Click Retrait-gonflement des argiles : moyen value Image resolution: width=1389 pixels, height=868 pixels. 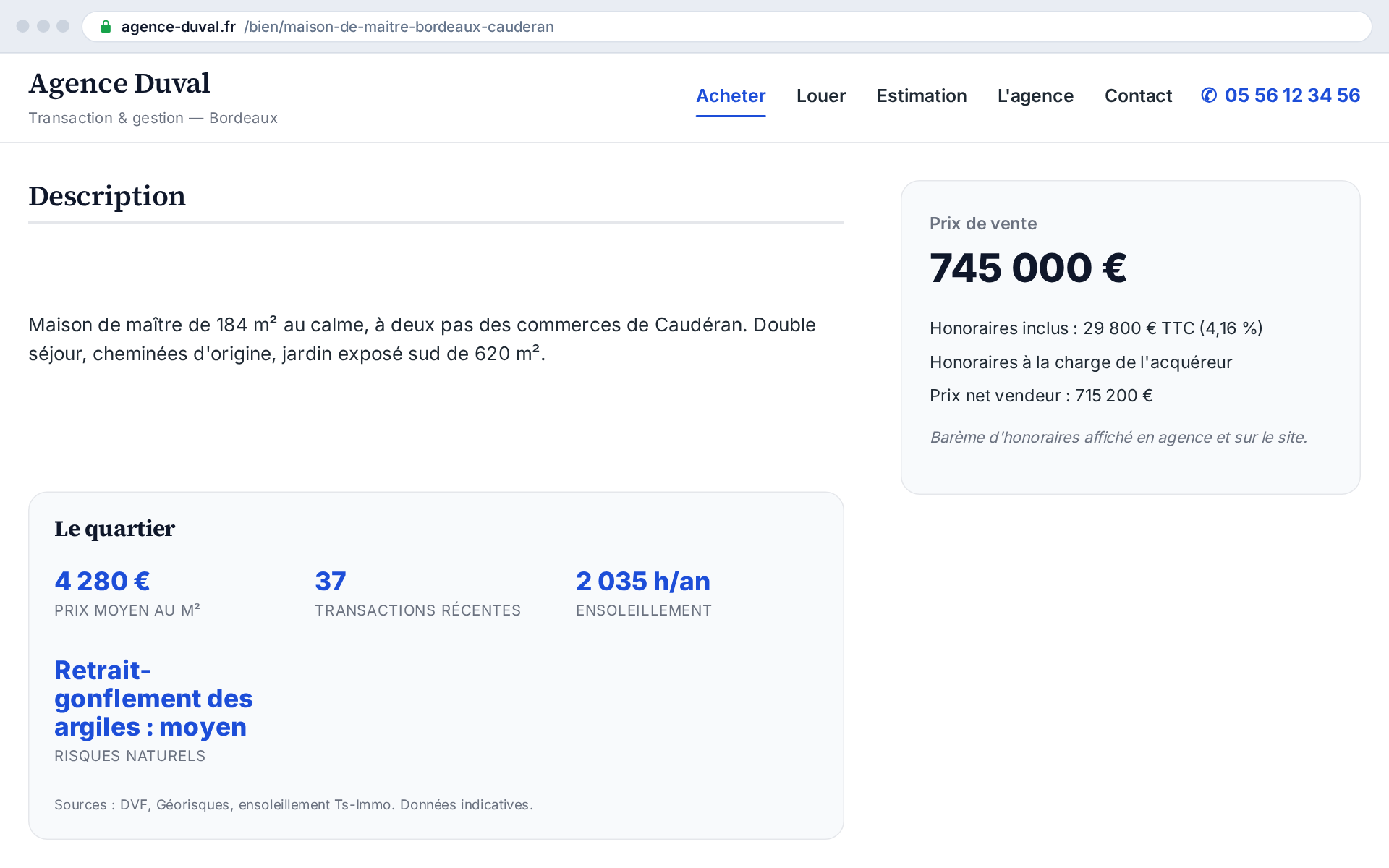[153, 699]
